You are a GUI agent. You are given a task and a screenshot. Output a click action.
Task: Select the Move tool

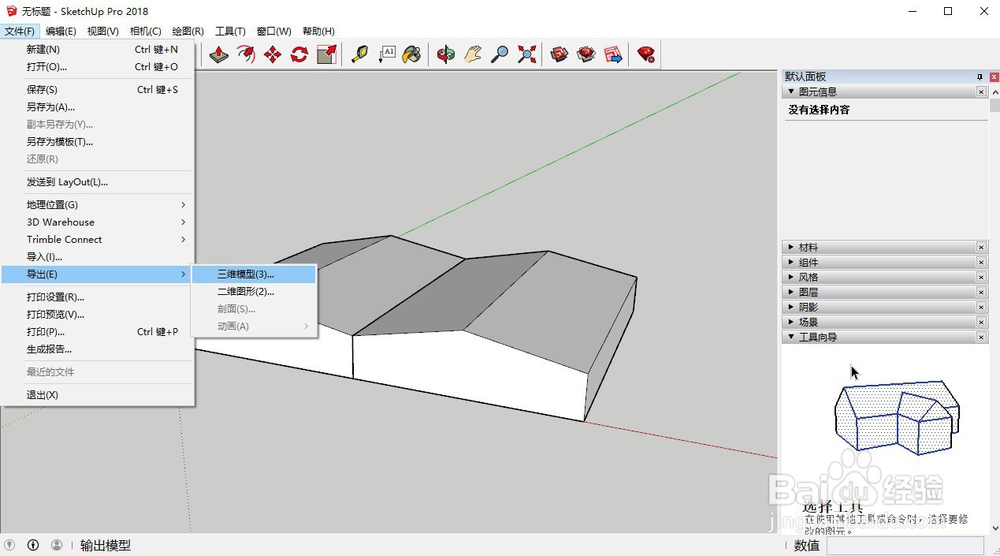pos(272,54)
